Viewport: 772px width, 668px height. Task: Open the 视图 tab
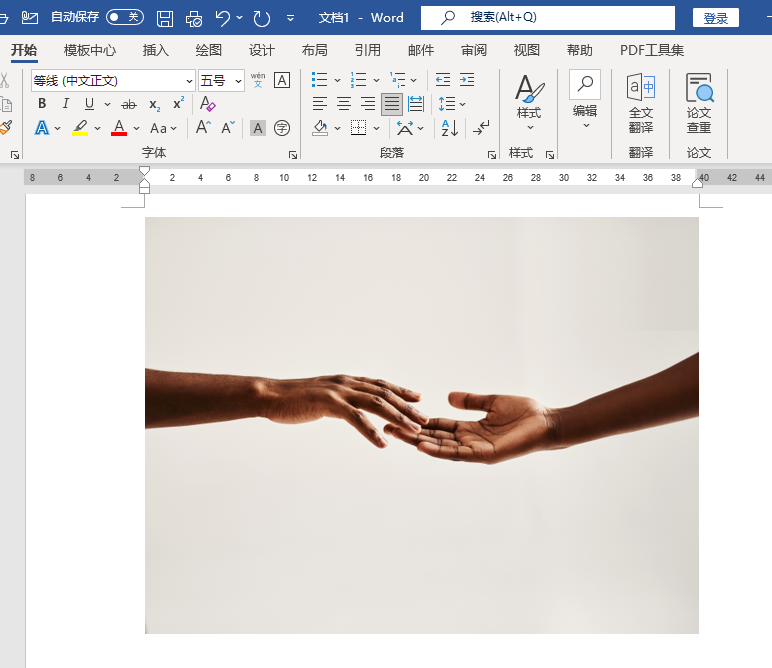click(x=527, y=50)
